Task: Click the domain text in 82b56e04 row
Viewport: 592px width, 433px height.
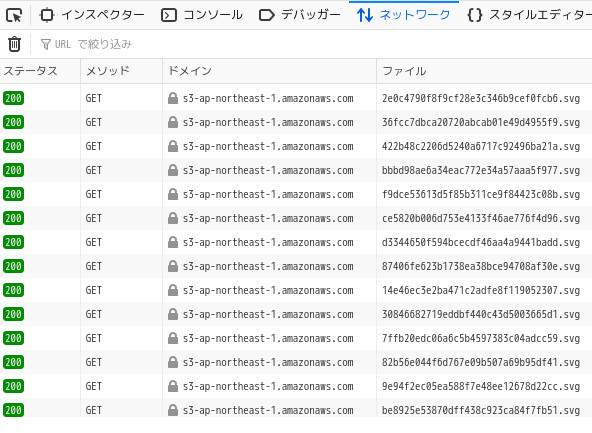Action: click(268, 362)
